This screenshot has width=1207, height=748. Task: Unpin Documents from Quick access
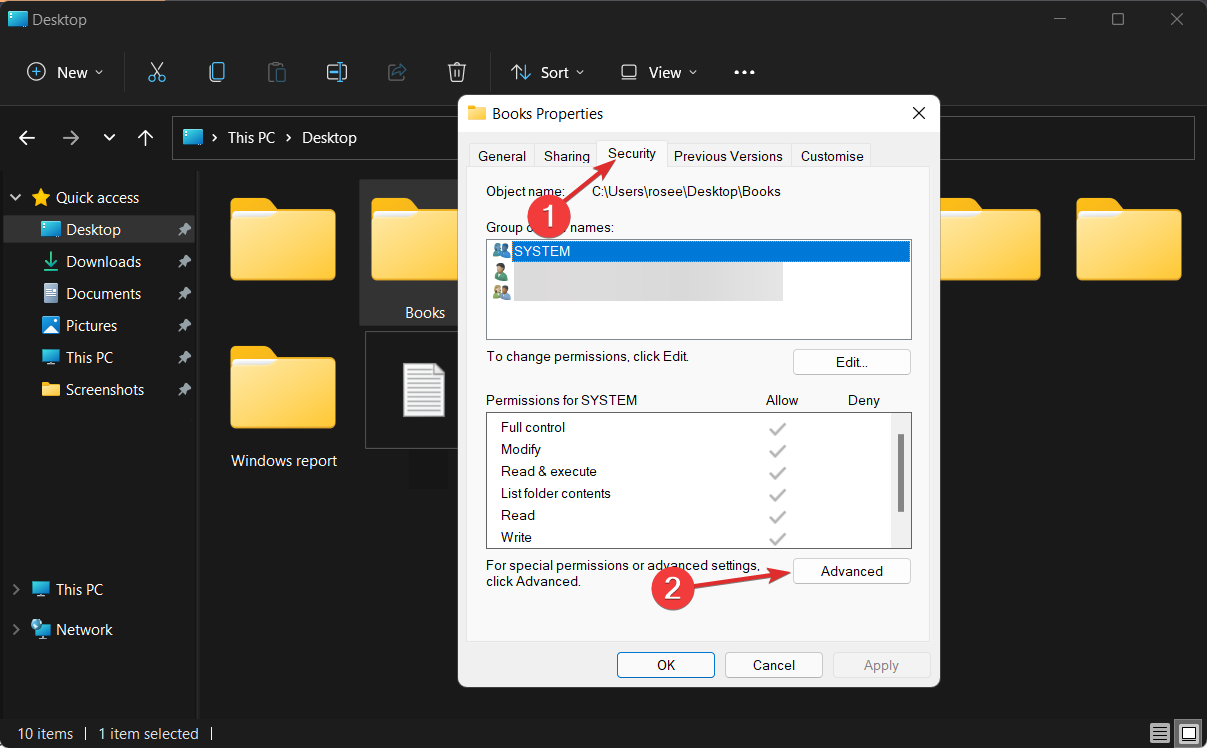coord(182,293)
